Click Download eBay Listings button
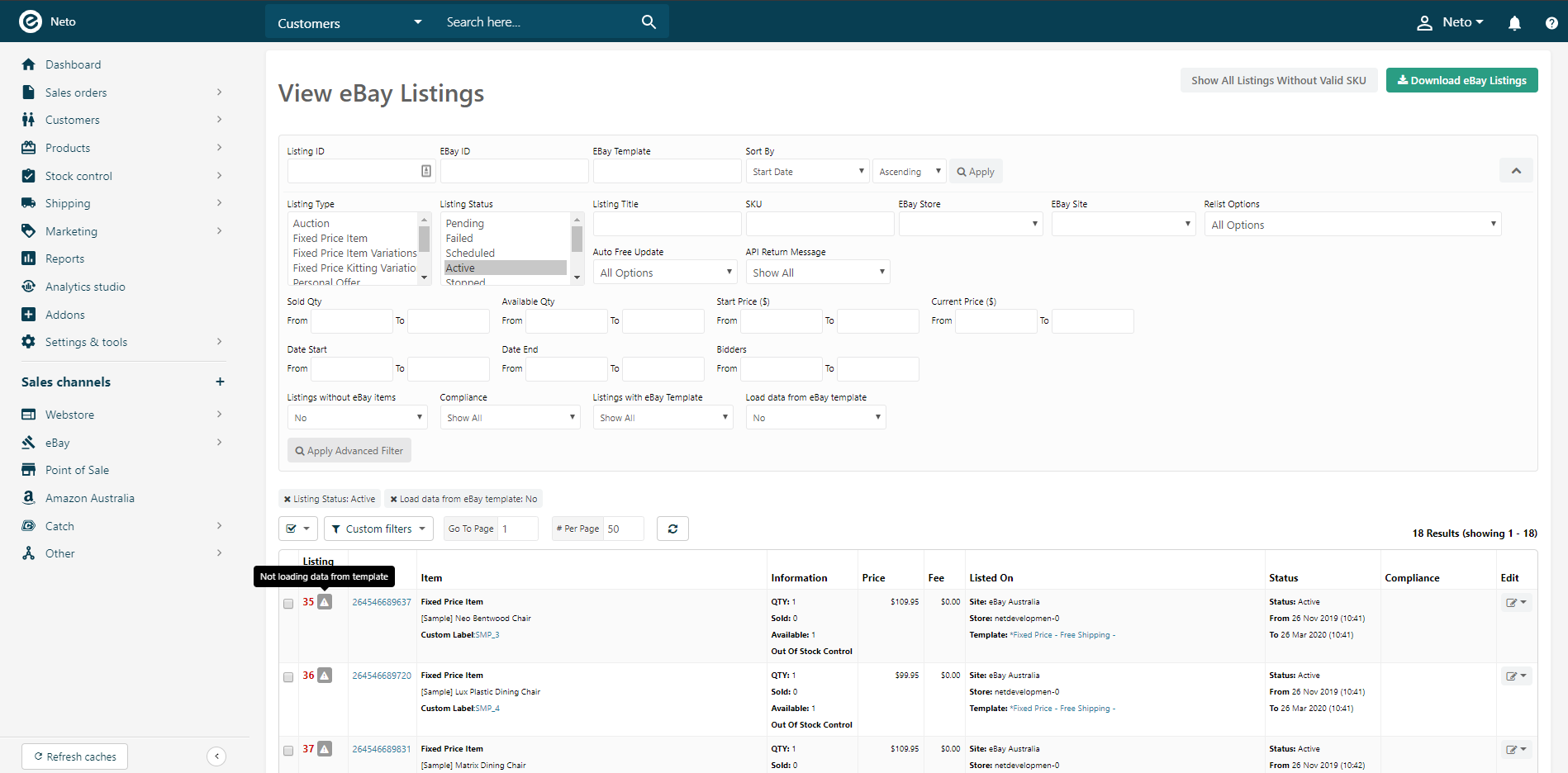The height and width of the screenshot is (773, 1568). click(1461, 80)
